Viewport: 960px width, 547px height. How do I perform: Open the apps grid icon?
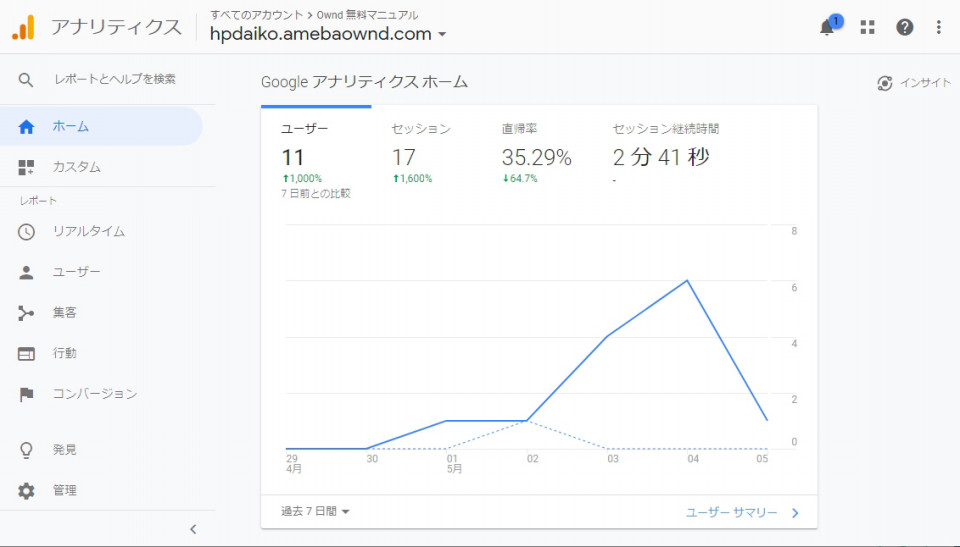pos(868,27)
